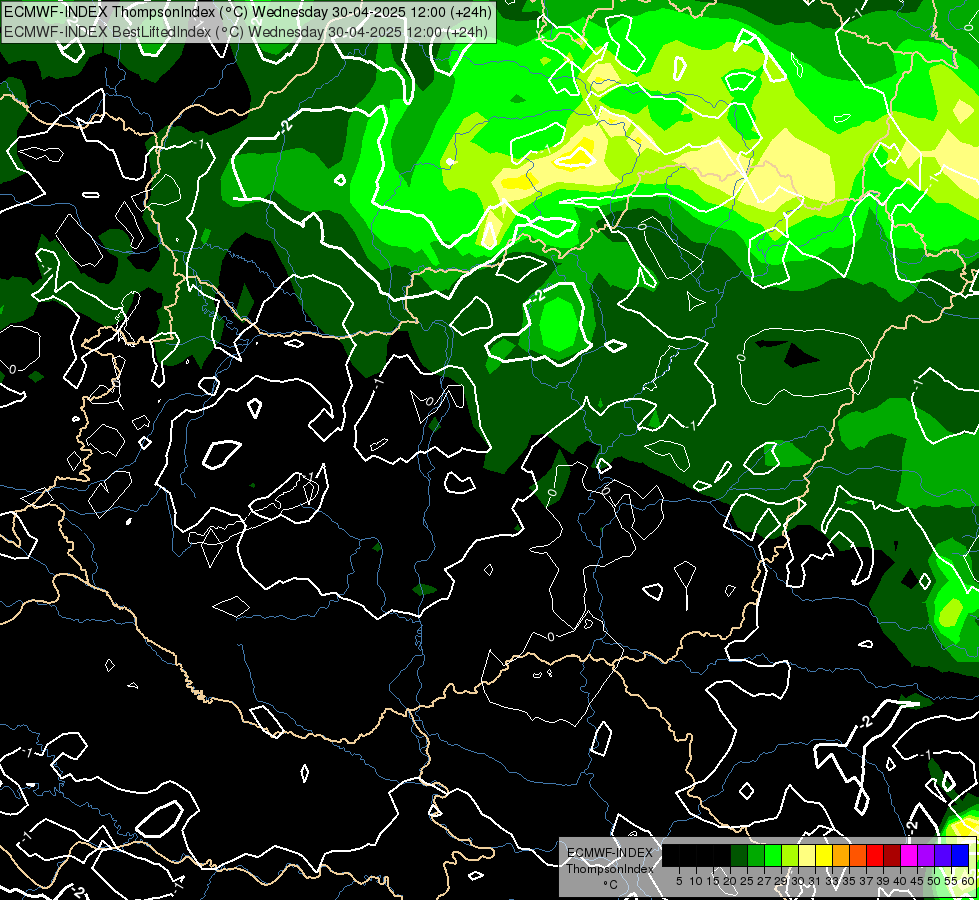Click the '°C' unit label in the legend
Viewport: 979px width, 900px height.
[x=611, y=885]
